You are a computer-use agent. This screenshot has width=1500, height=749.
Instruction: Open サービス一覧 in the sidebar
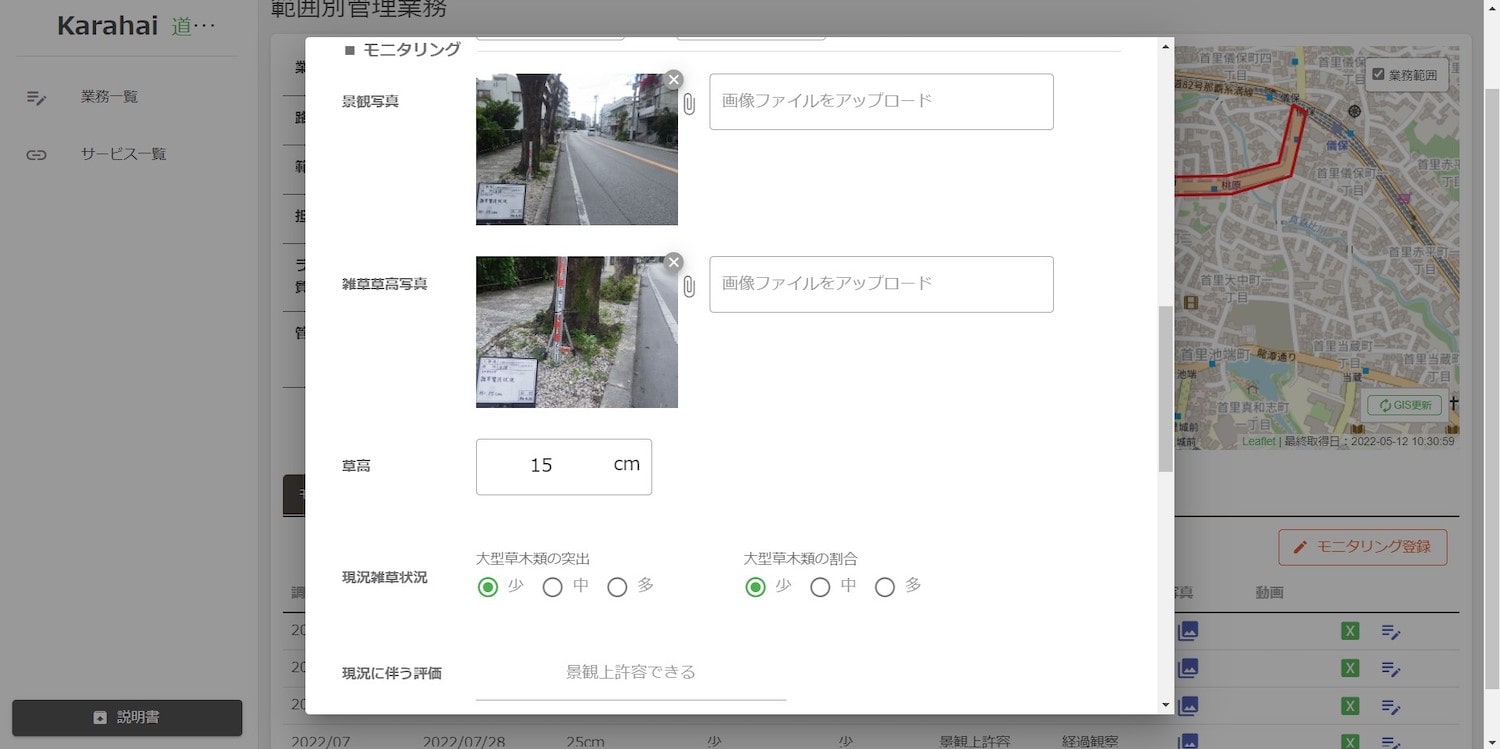(x=123, y=154)
